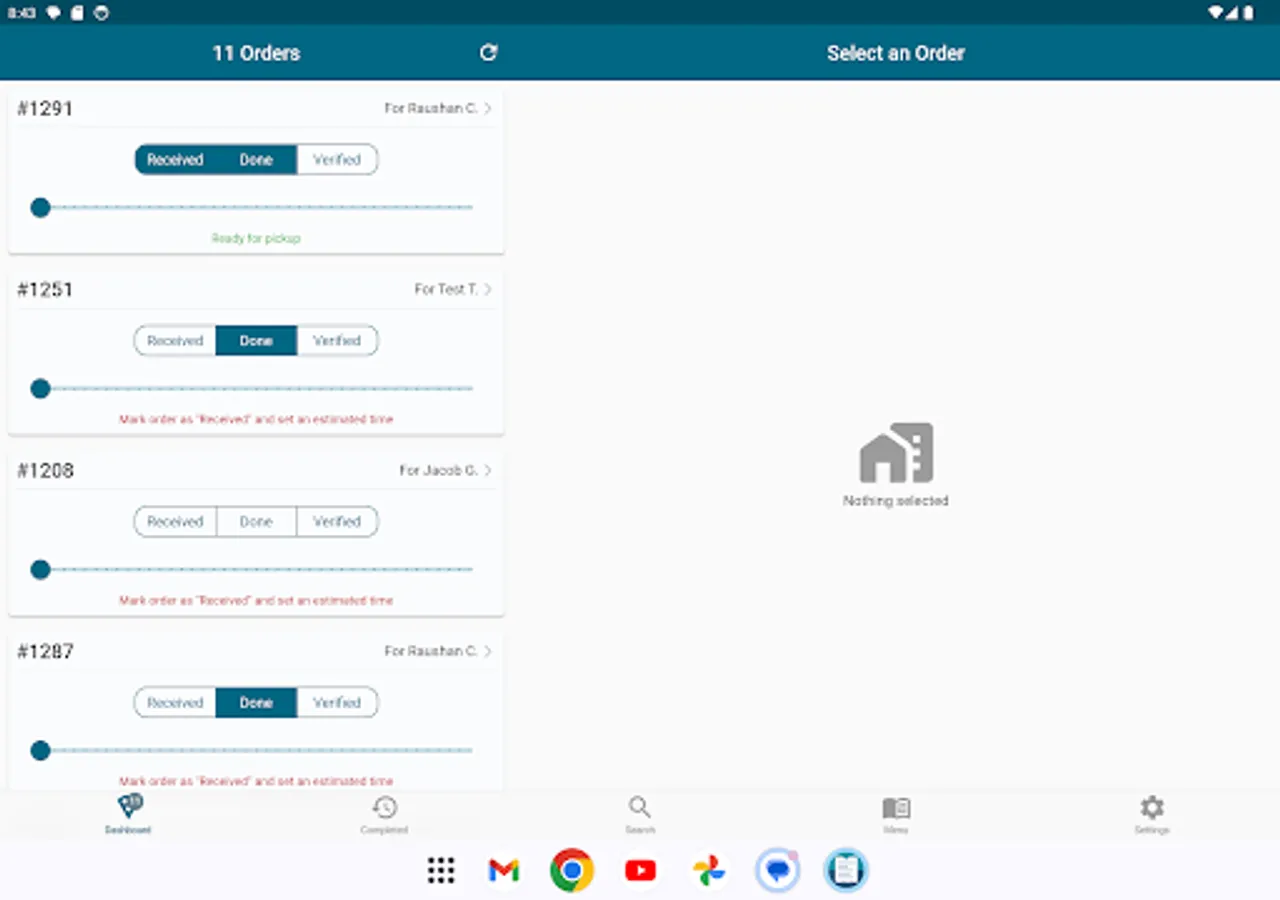Launch YouTube from the dock

(x=640, y=870)
